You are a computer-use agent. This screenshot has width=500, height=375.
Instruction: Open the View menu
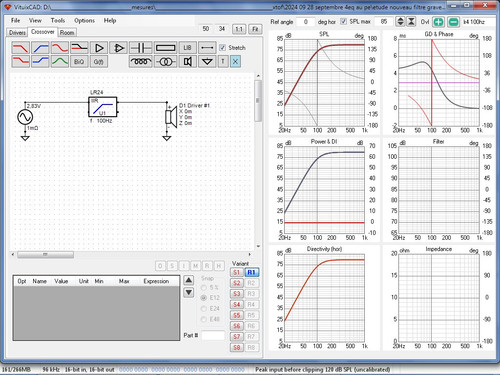click(x=35, y=20)
